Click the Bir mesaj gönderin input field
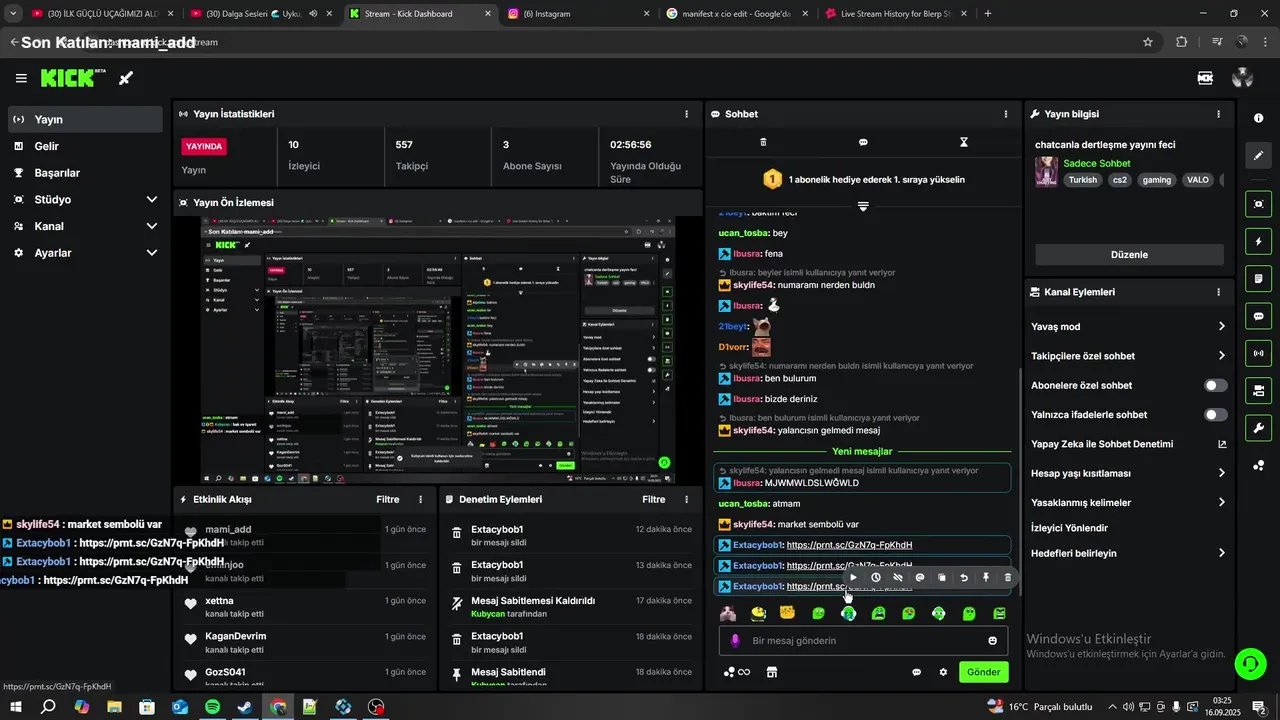This screenshot has height=720, width=1280. 862,641
